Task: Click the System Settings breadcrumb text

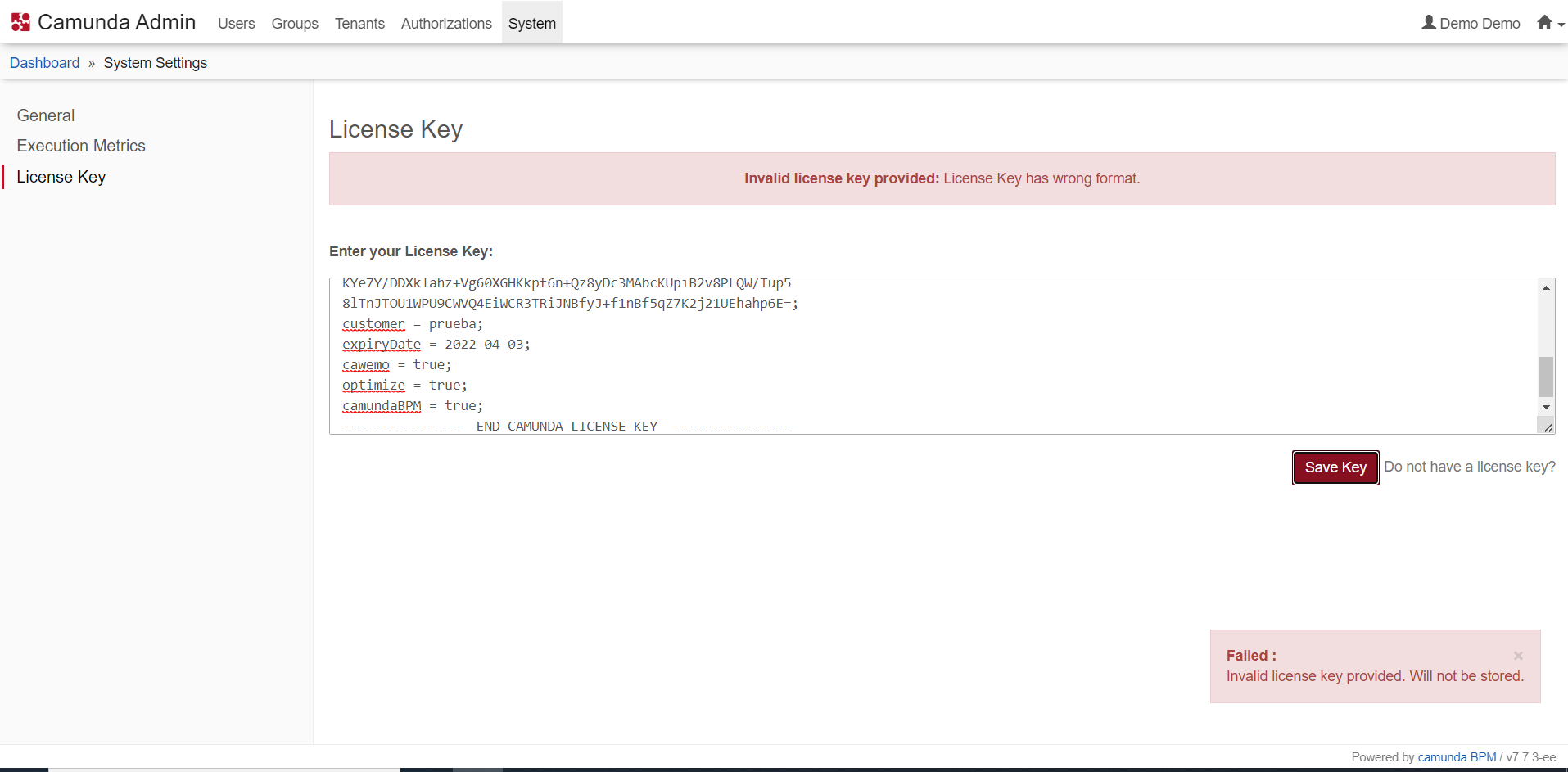Action: (156, 63)
